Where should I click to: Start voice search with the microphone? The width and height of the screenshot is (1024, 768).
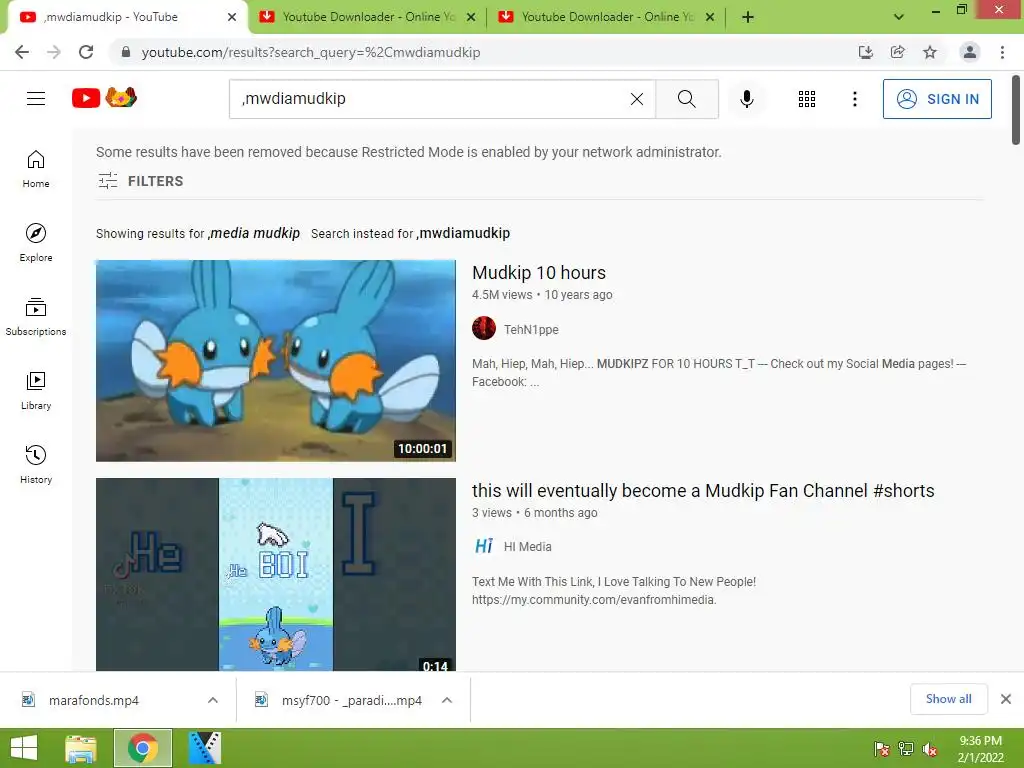point(746,99)
